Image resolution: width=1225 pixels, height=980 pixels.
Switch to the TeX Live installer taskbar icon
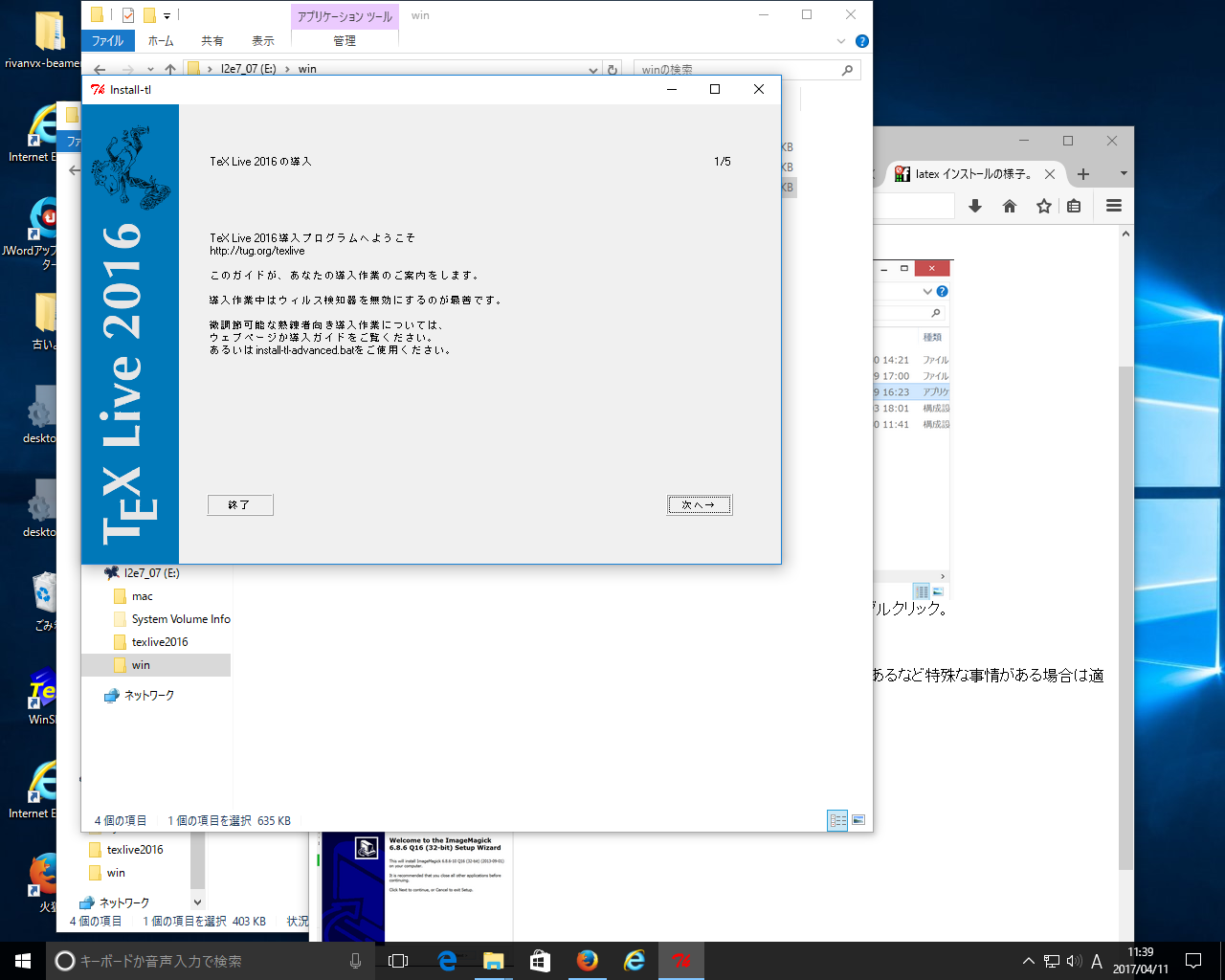click(680, 961)
